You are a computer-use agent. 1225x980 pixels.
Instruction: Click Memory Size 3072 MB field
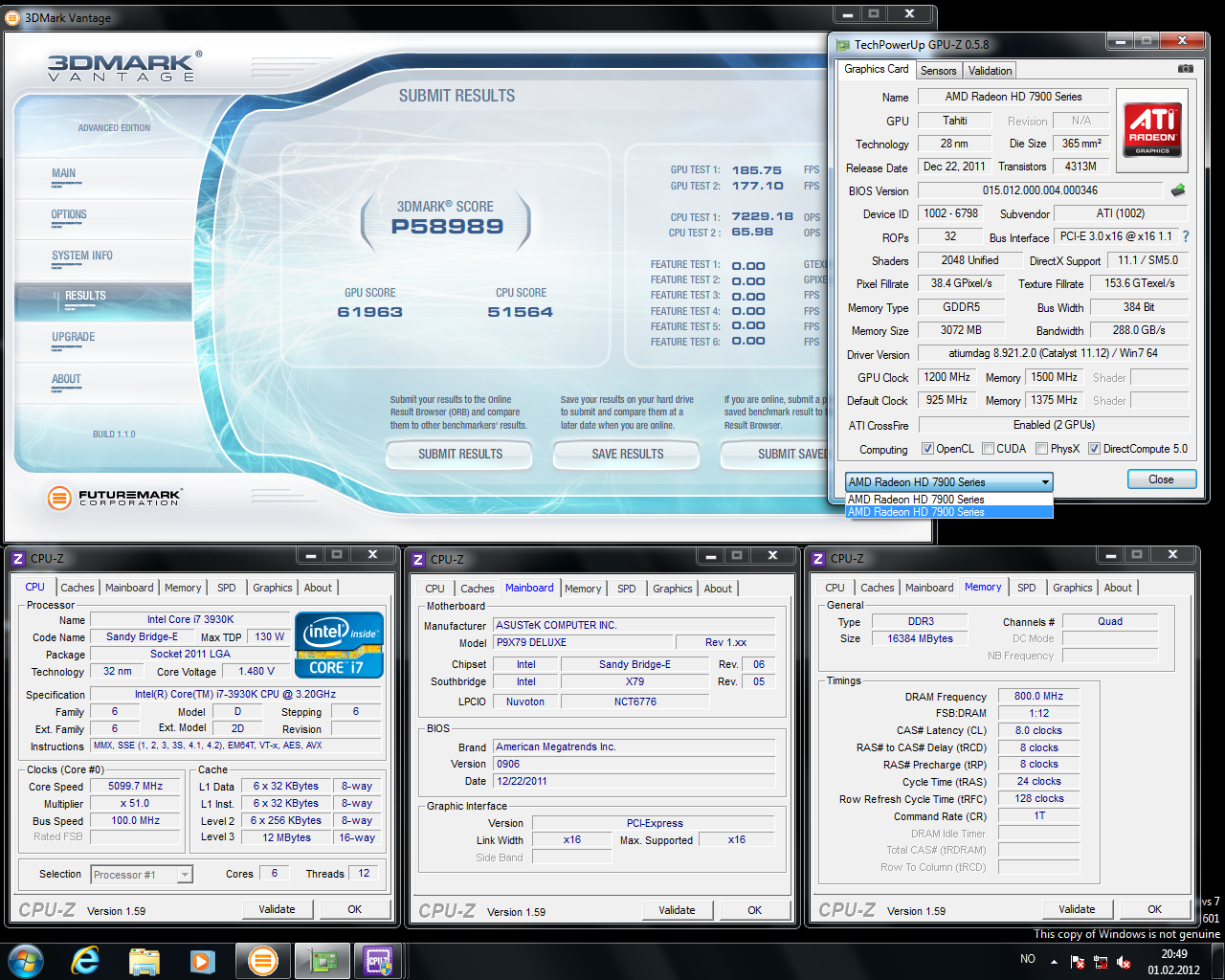click(960, 330)
